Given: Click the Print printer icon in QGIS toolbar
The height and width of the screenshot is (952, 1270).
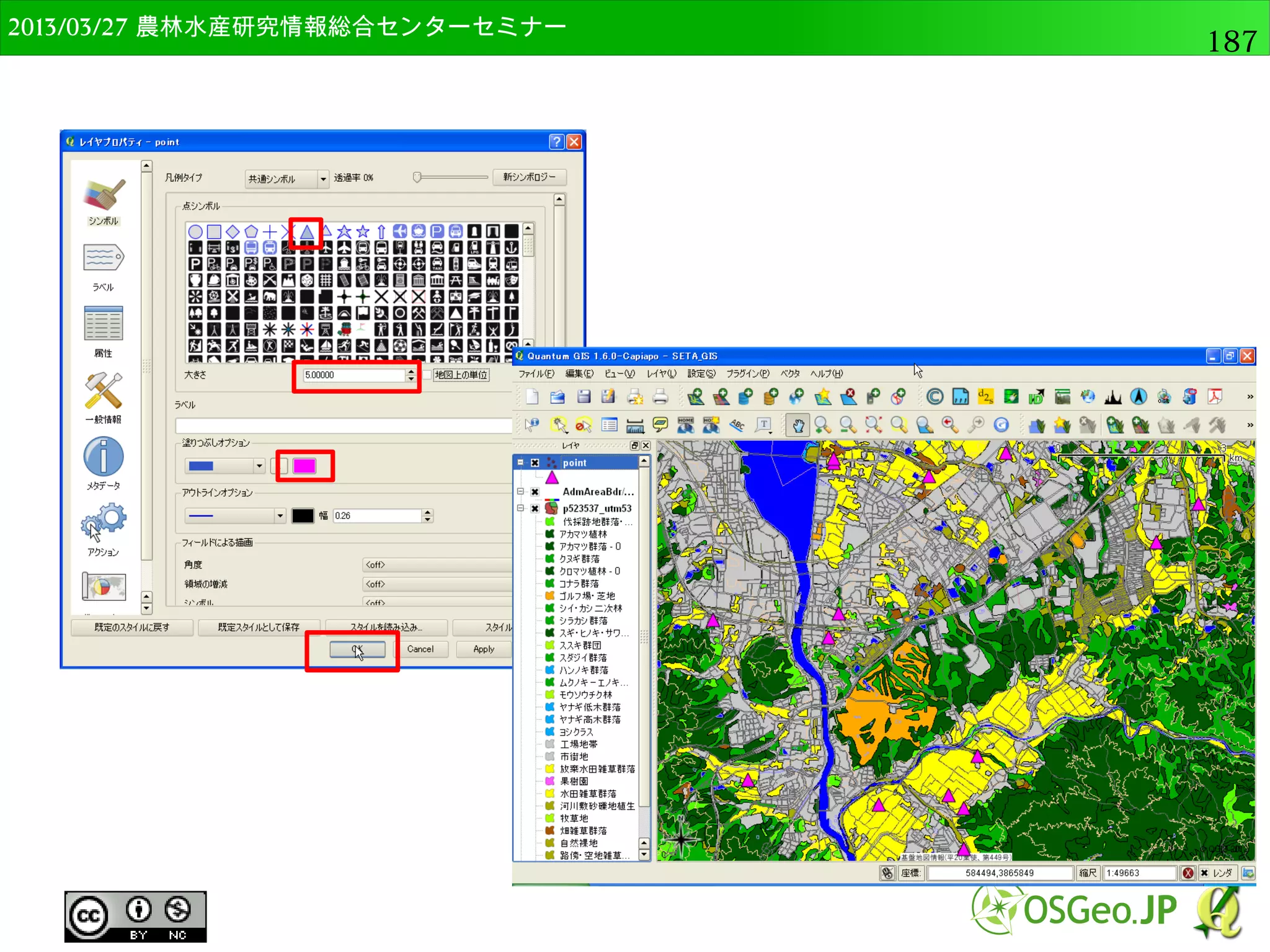Looking at the screenshot, I should [660, 397].
